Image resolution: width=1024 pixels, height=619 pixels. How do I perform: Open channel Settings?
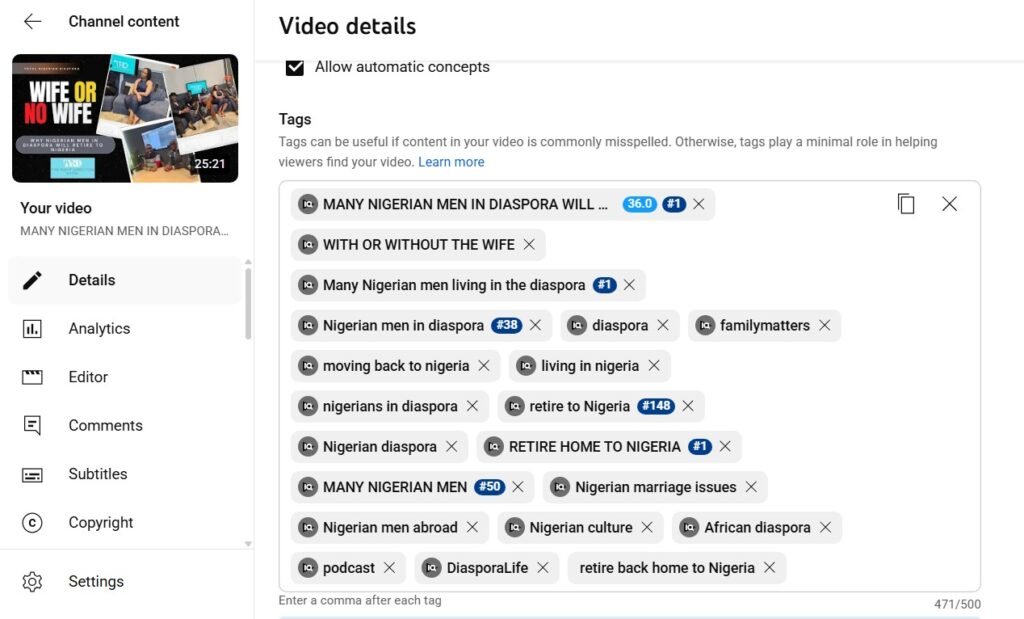[x=96, y=581]
